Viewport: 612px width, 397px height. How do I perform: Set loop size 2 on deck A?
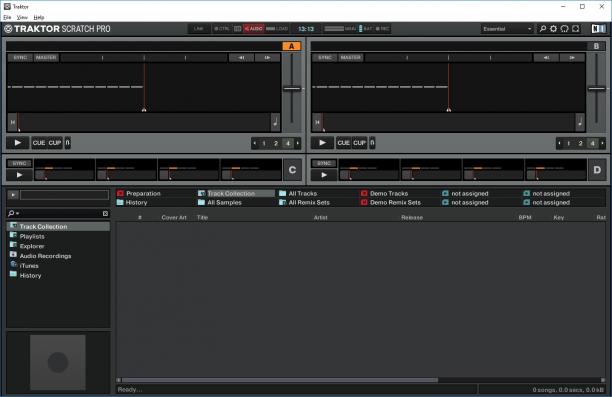[x=276, y=143]
